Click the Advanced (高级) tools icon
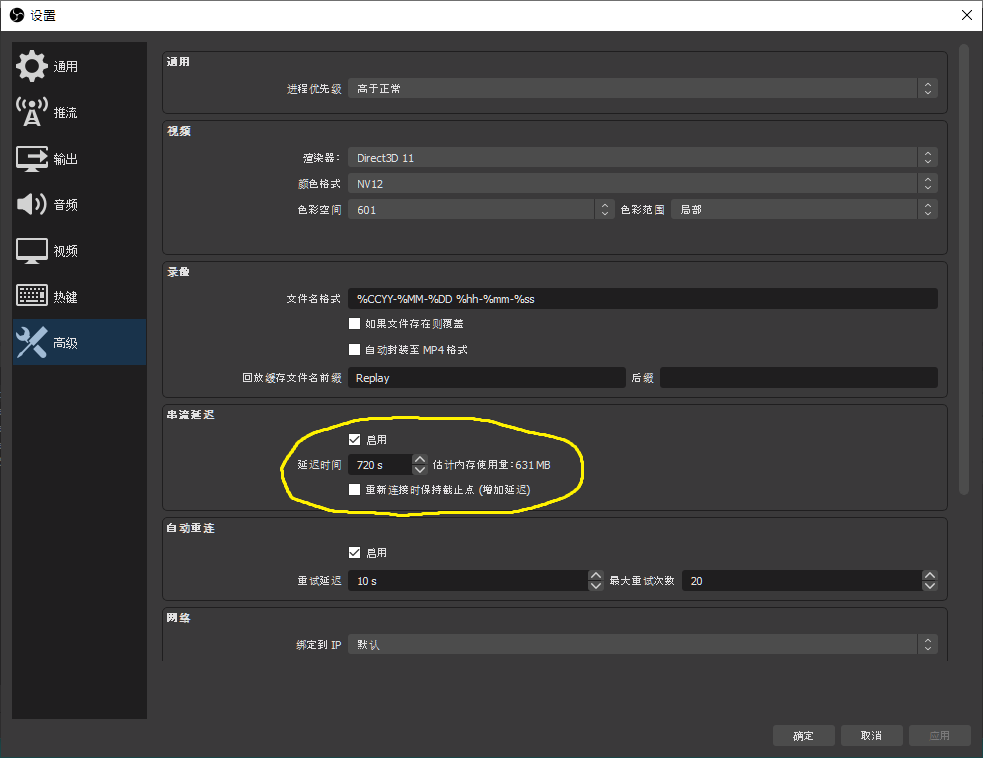 [32, 343]
